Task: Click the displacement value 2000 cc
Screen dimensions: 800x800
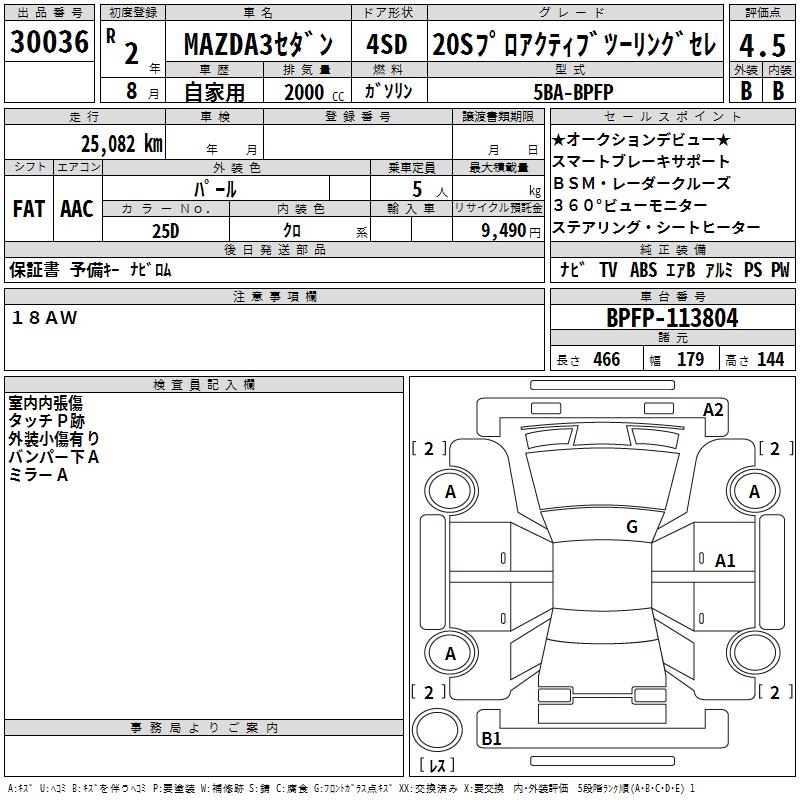Action: pos(314,92)
